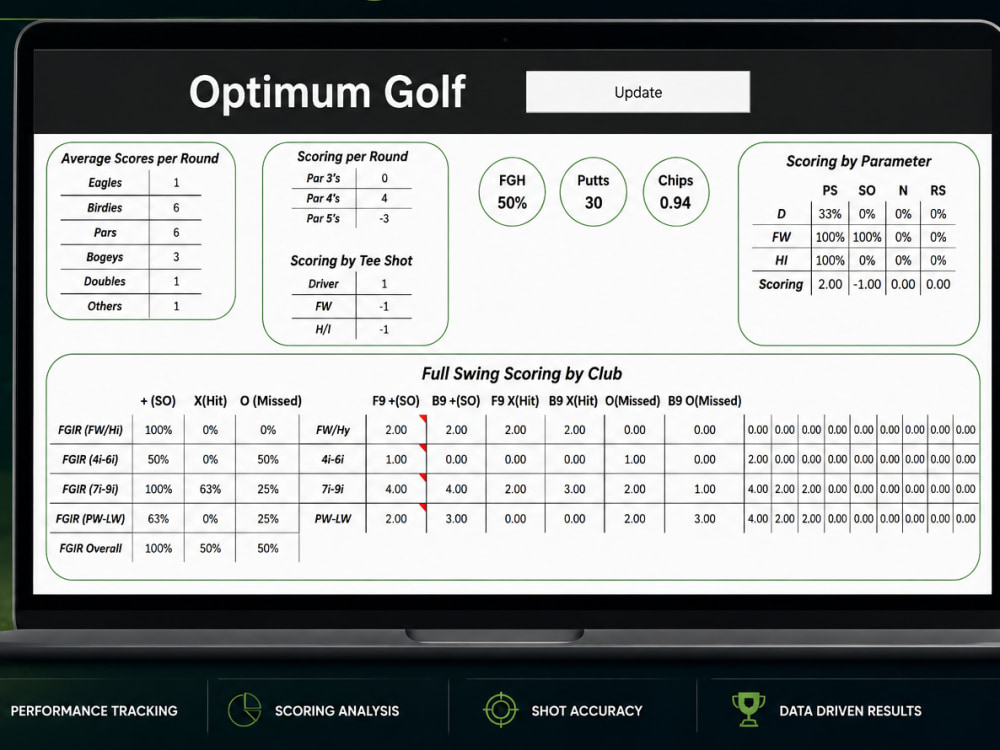
Task: Select the Birdies row value
Action: tap(176, 208)
